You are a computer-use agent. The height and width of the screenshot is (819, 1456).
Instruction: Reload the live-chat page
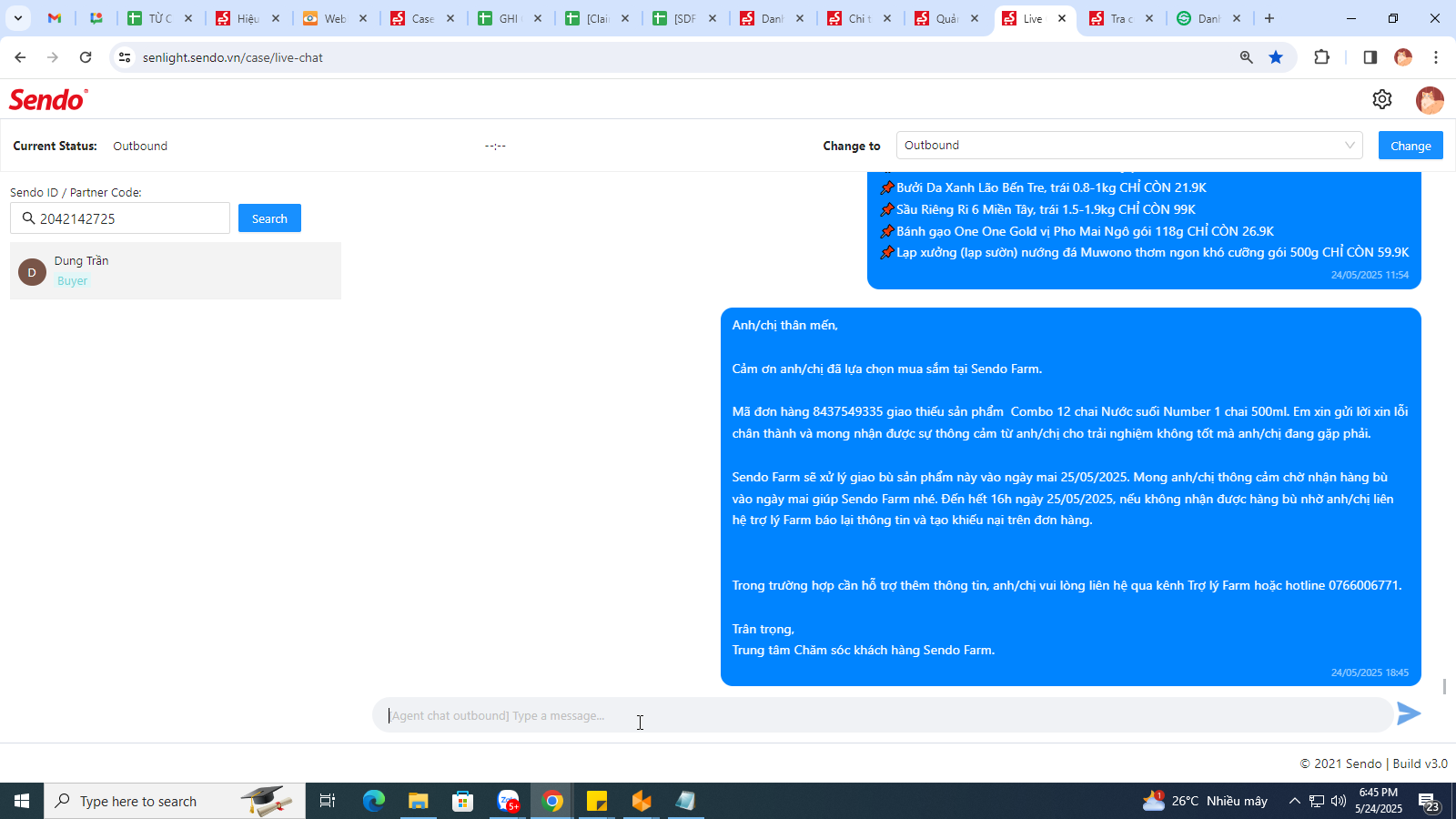point(86,57)
